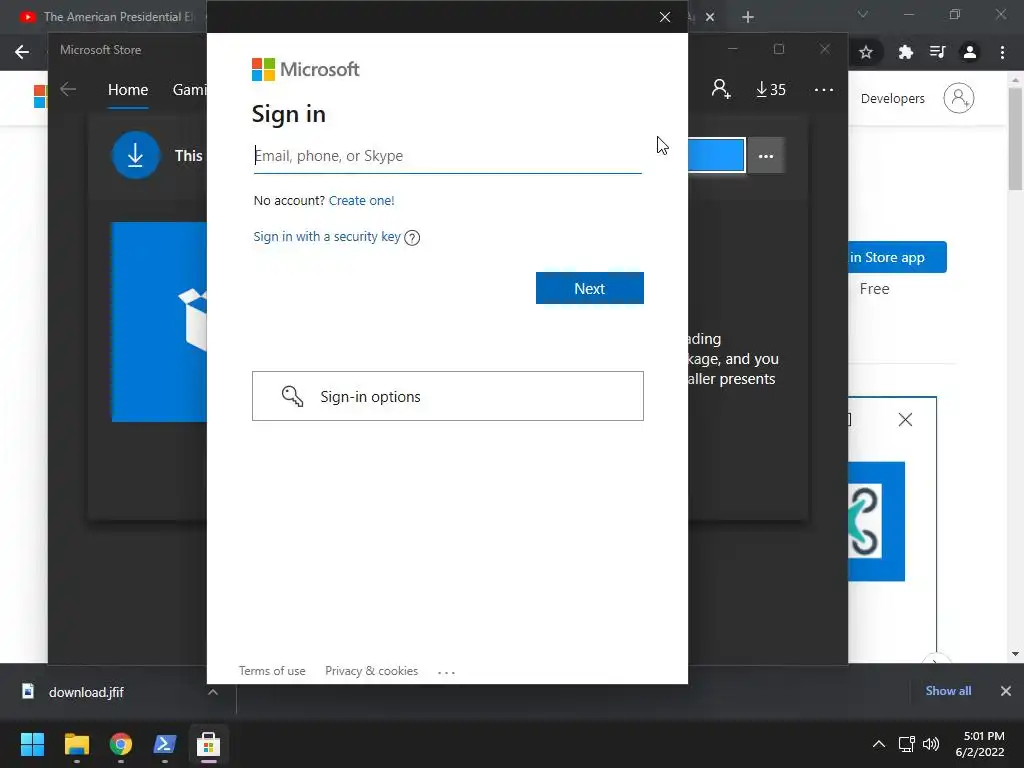The width and height of the screenshot is (1024, 768).
Task: Open more footer options ellipsis in sign-in dialog
Action: pyautogui.click(x=446, y=672)
